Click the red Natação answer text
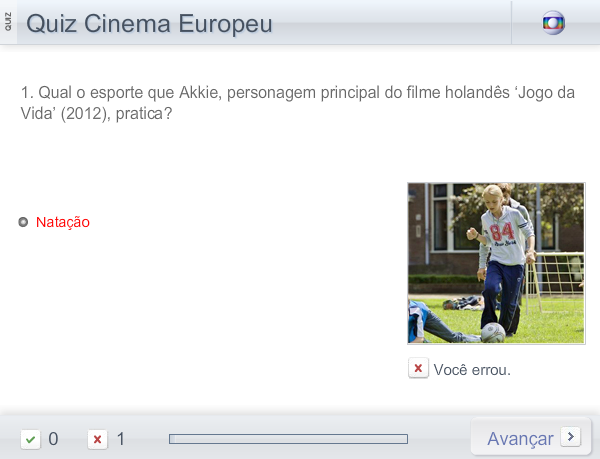 (x=63, y=222)
